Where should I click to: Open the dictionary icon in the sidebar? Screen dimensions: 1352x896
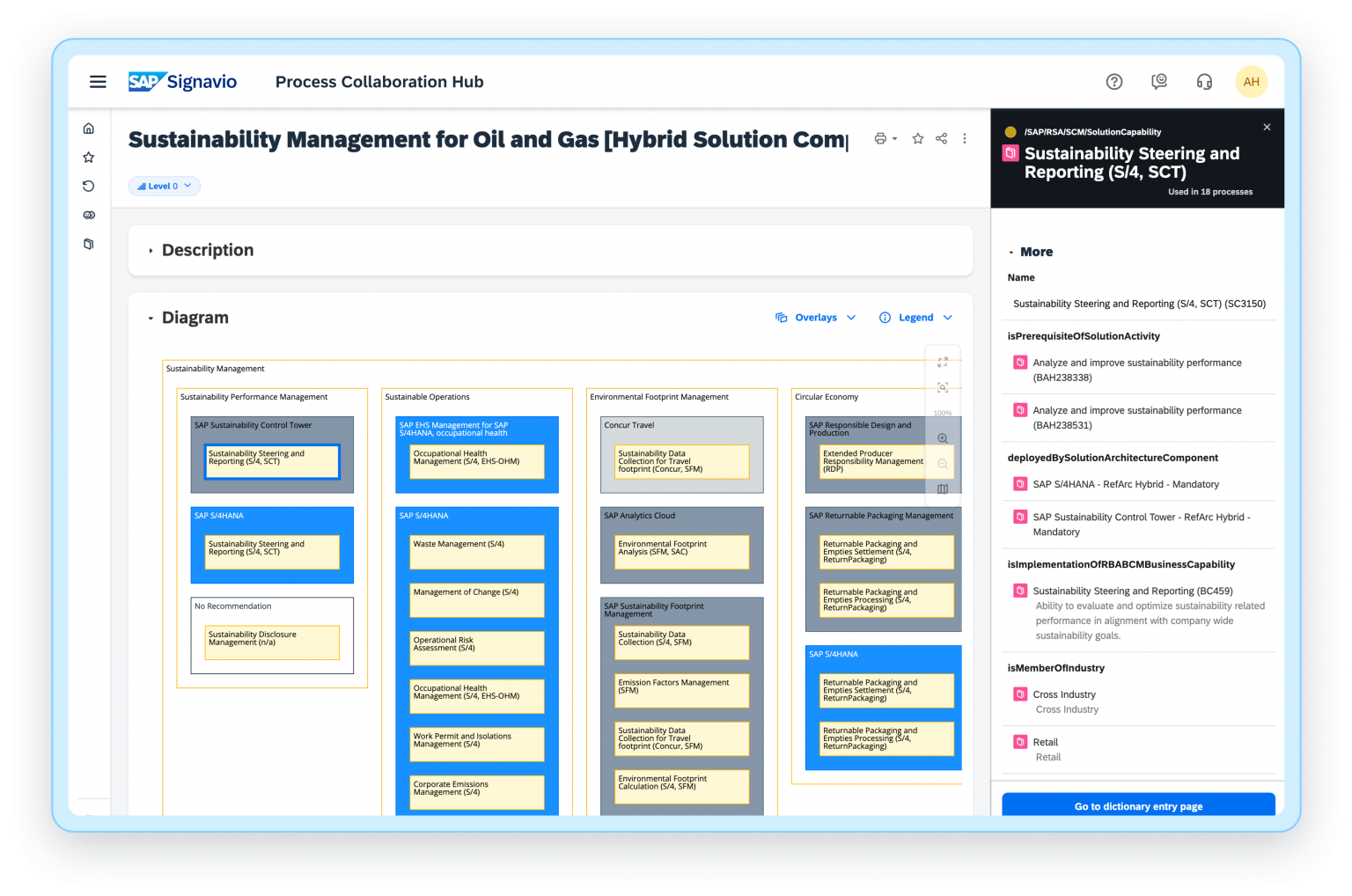[x=89, y=244]
